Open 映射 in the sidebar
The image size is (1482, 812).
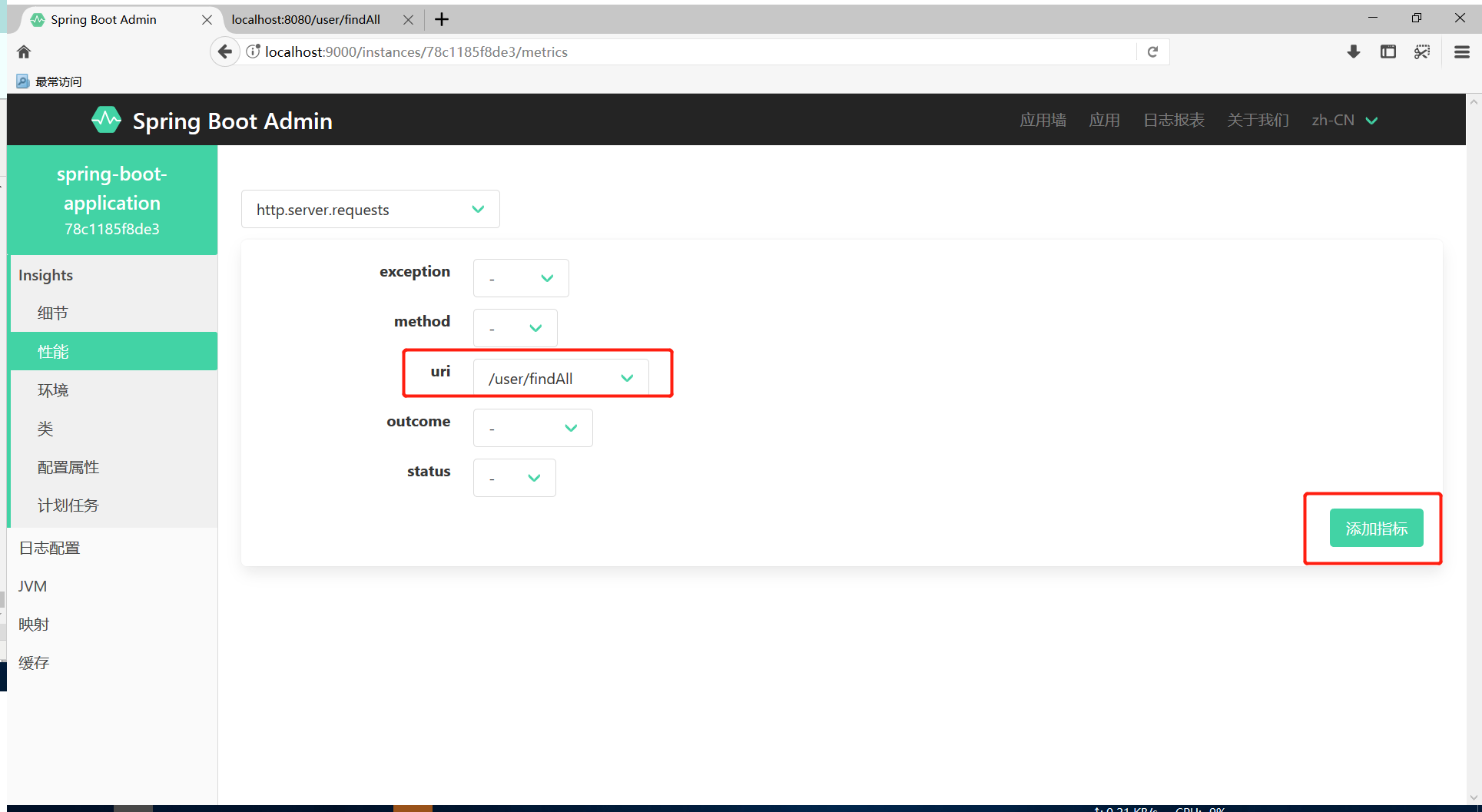[112, 625]
